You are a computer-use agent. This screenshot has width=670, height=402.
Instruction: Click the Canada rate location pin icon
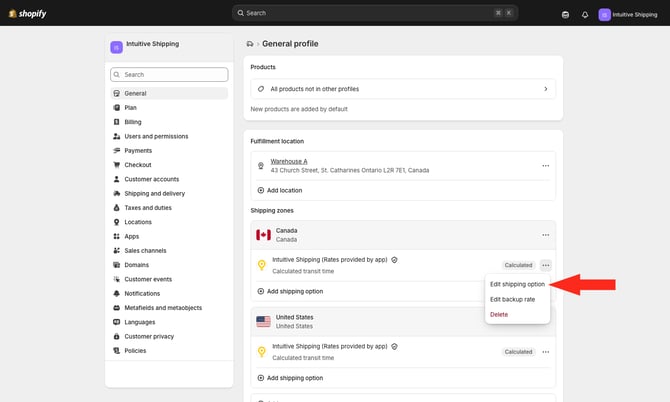pyautogui.click(x=262, y=265)
